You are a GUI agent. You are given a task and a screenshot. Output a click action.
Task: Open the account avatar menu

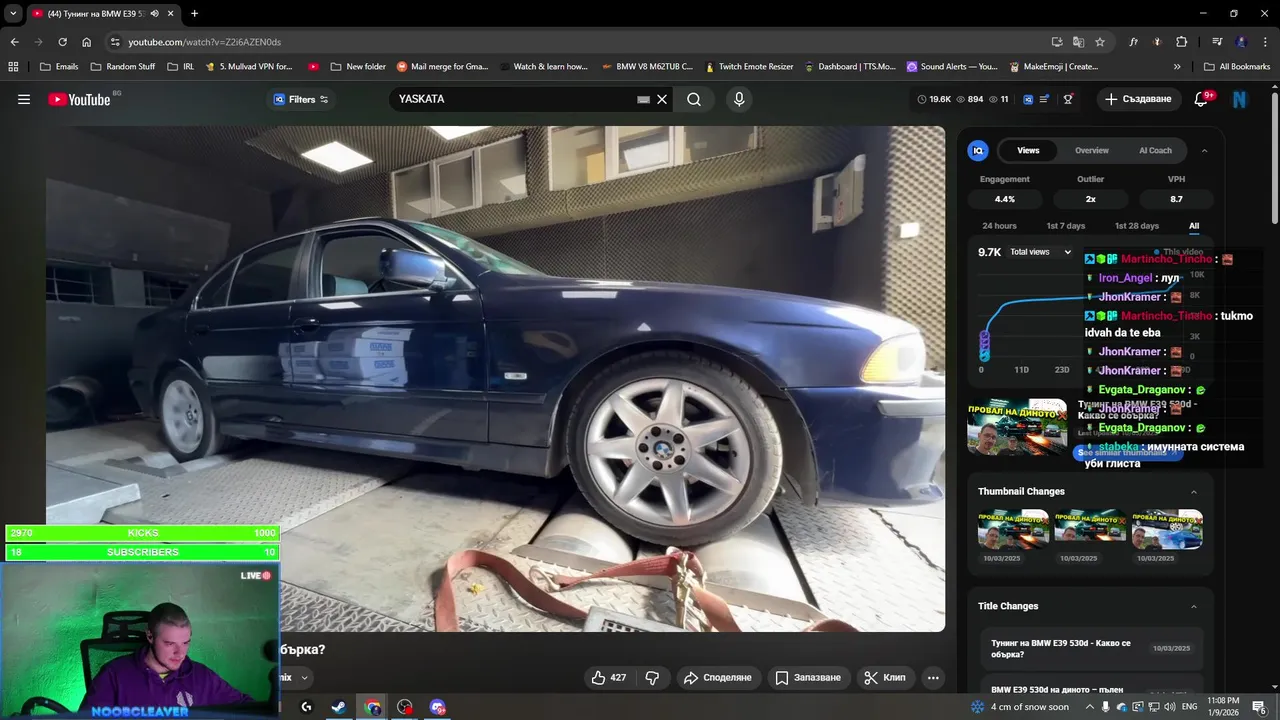click(x=1240, y=99)
